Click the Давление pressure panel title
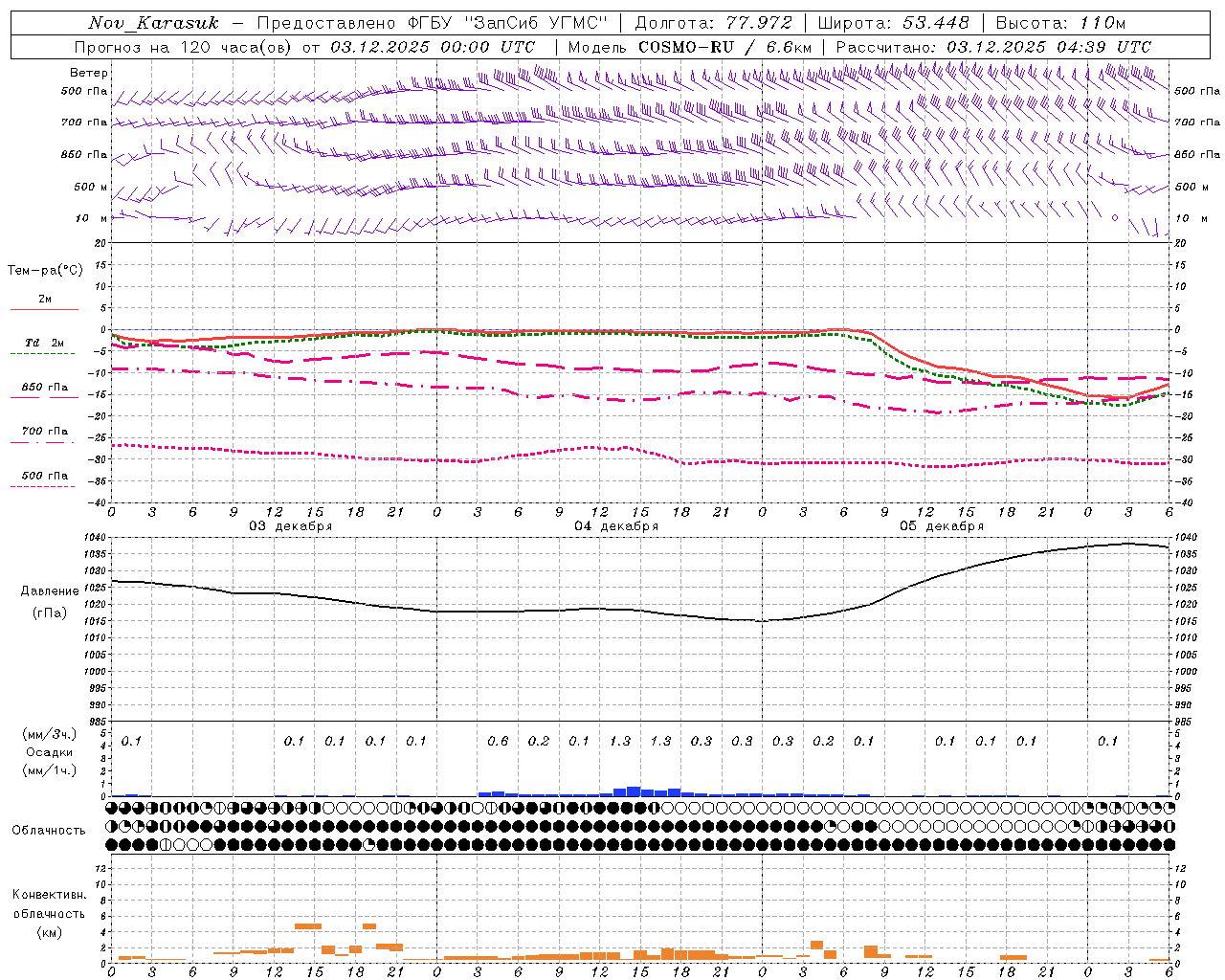The image size is (1225, 980). 50,591
